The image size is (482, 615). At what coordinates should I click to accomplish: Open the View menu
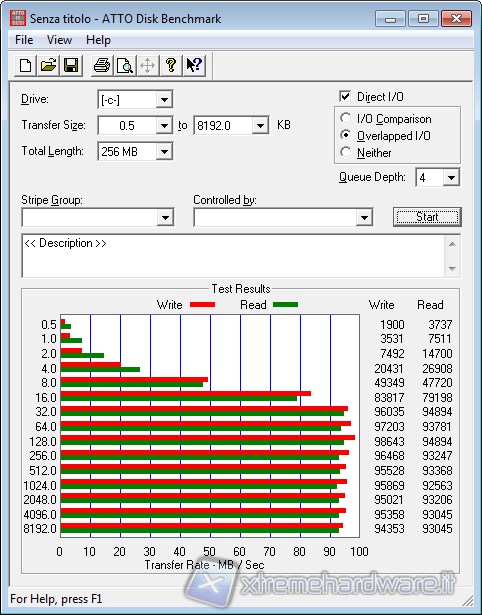59,40
